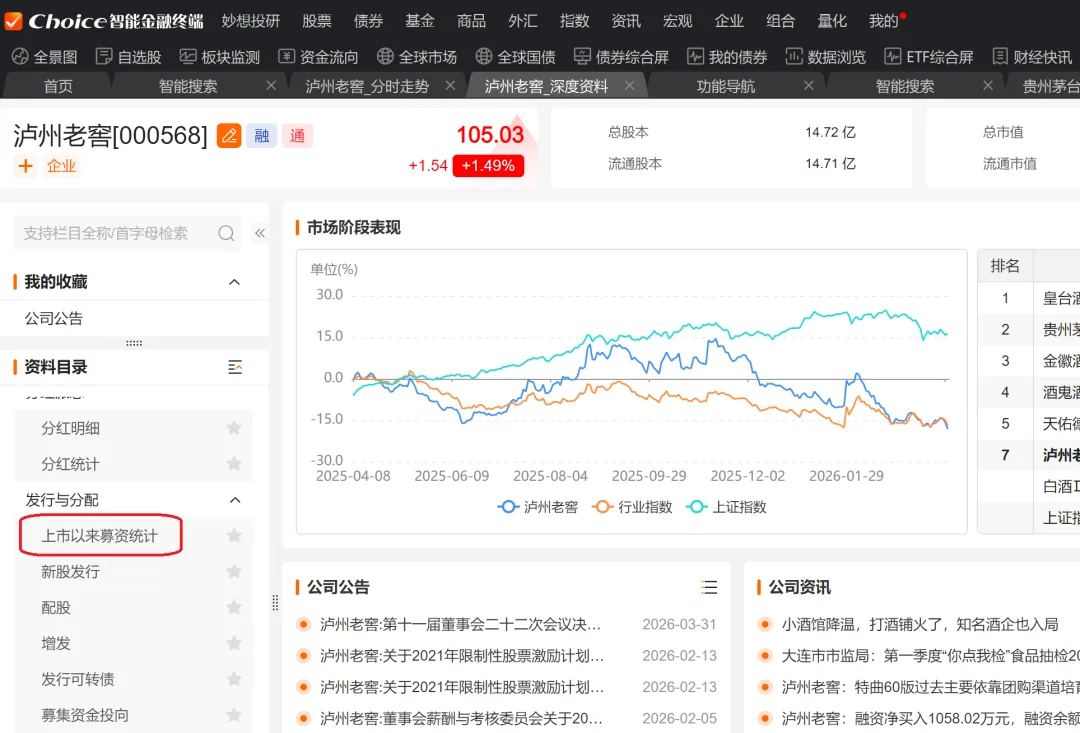
Task: Open 基金 menu
Action: pyautogui.click(x=419, y=21)
